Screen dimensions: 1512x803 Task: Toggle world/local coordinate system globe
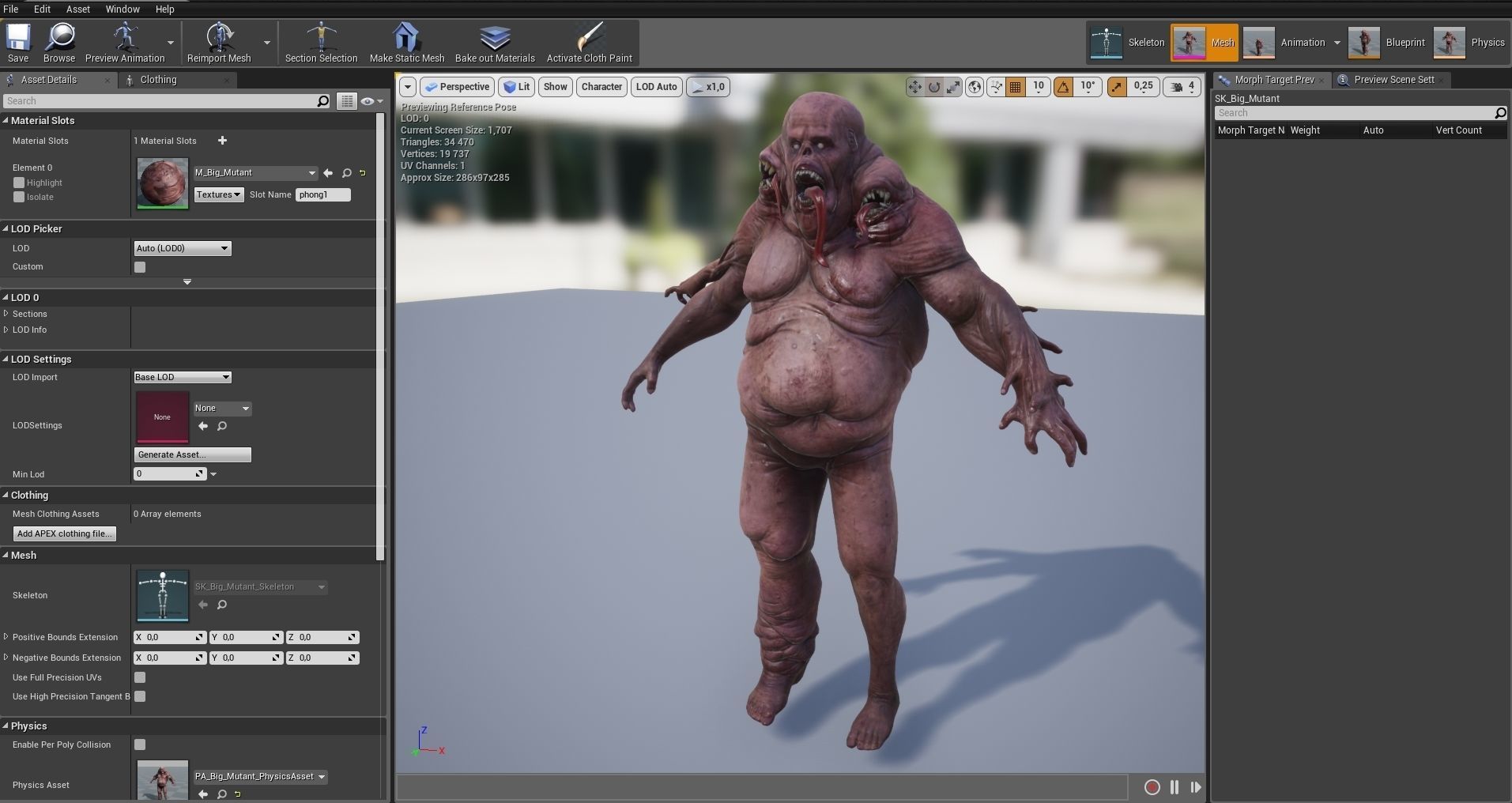click(975, 87)
